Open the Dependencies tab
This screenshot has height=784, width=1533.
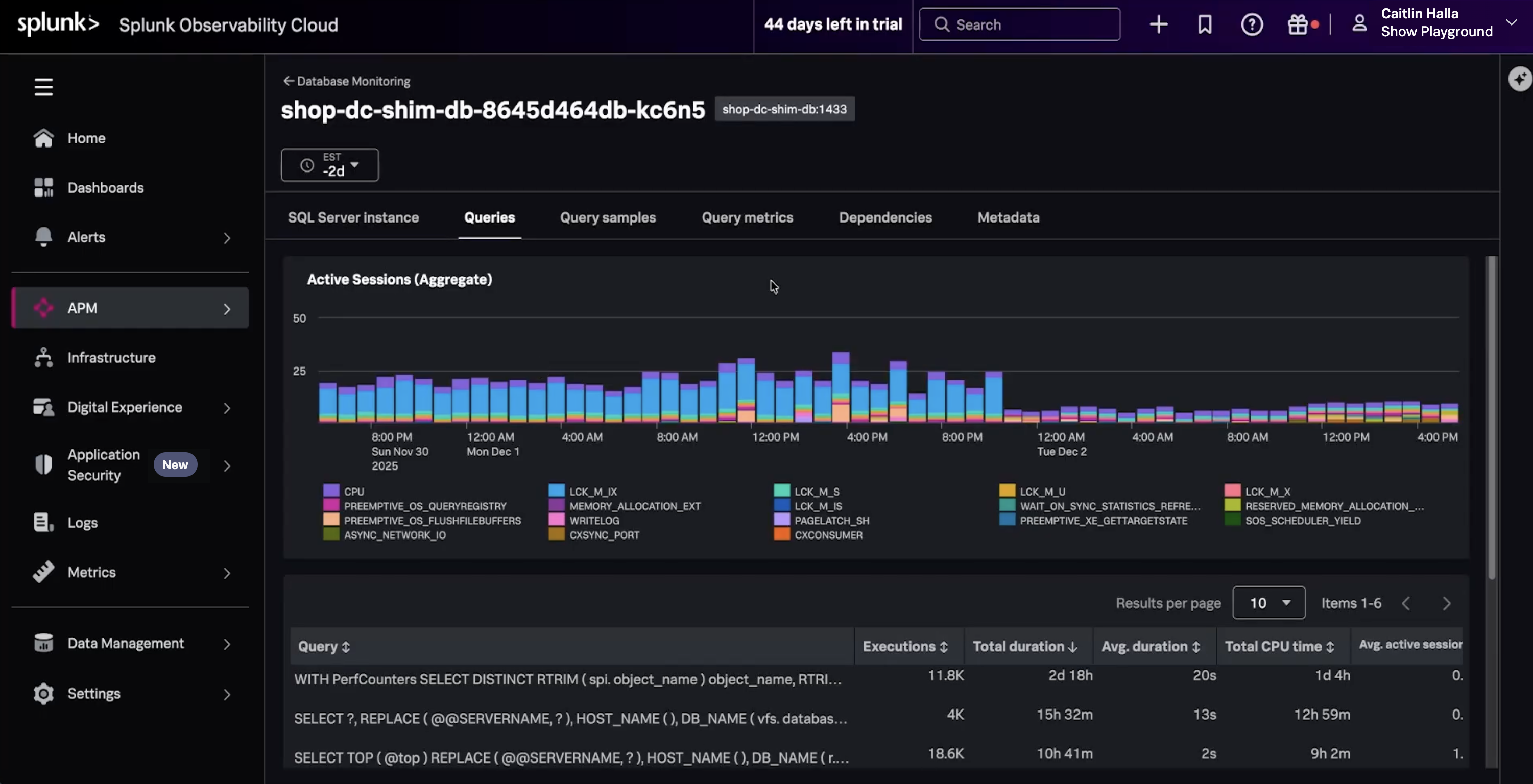point(885,217)
